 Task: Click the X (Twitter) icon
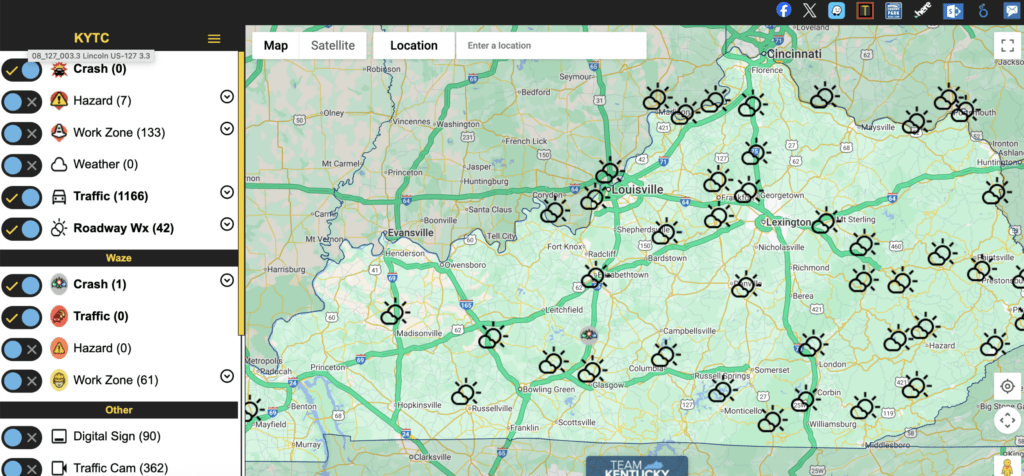pos(811,10)
